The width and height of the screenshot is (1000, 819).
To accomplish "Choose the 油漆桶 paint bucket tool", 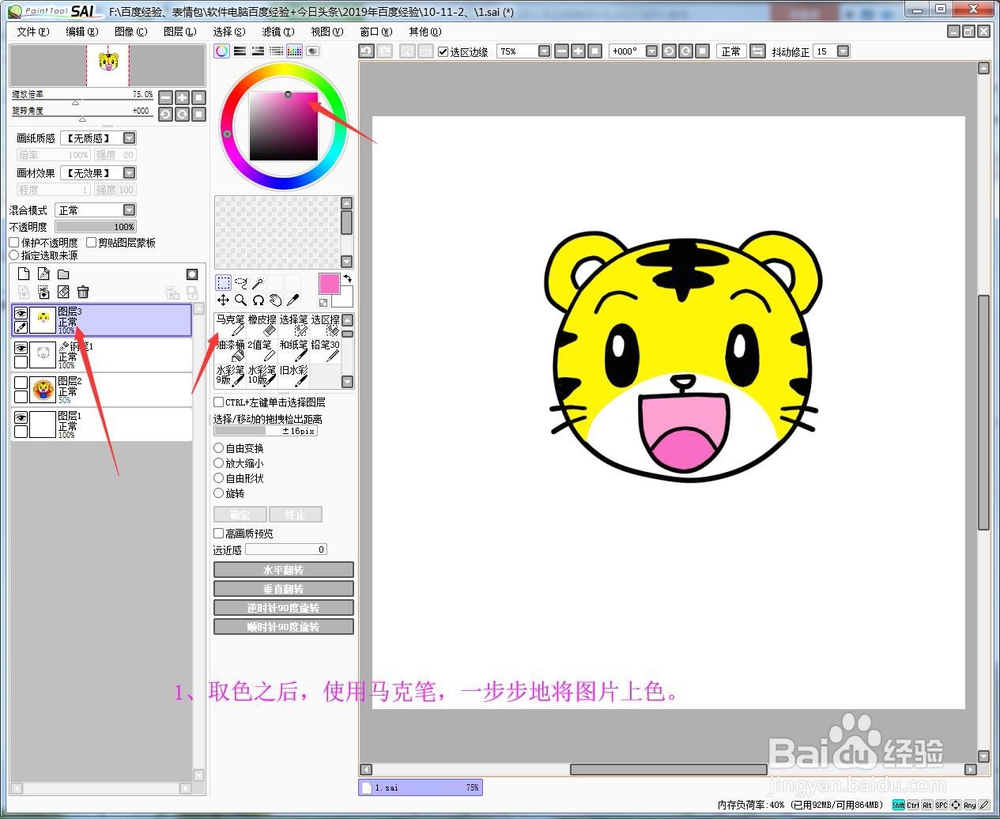I will point(230,350).
